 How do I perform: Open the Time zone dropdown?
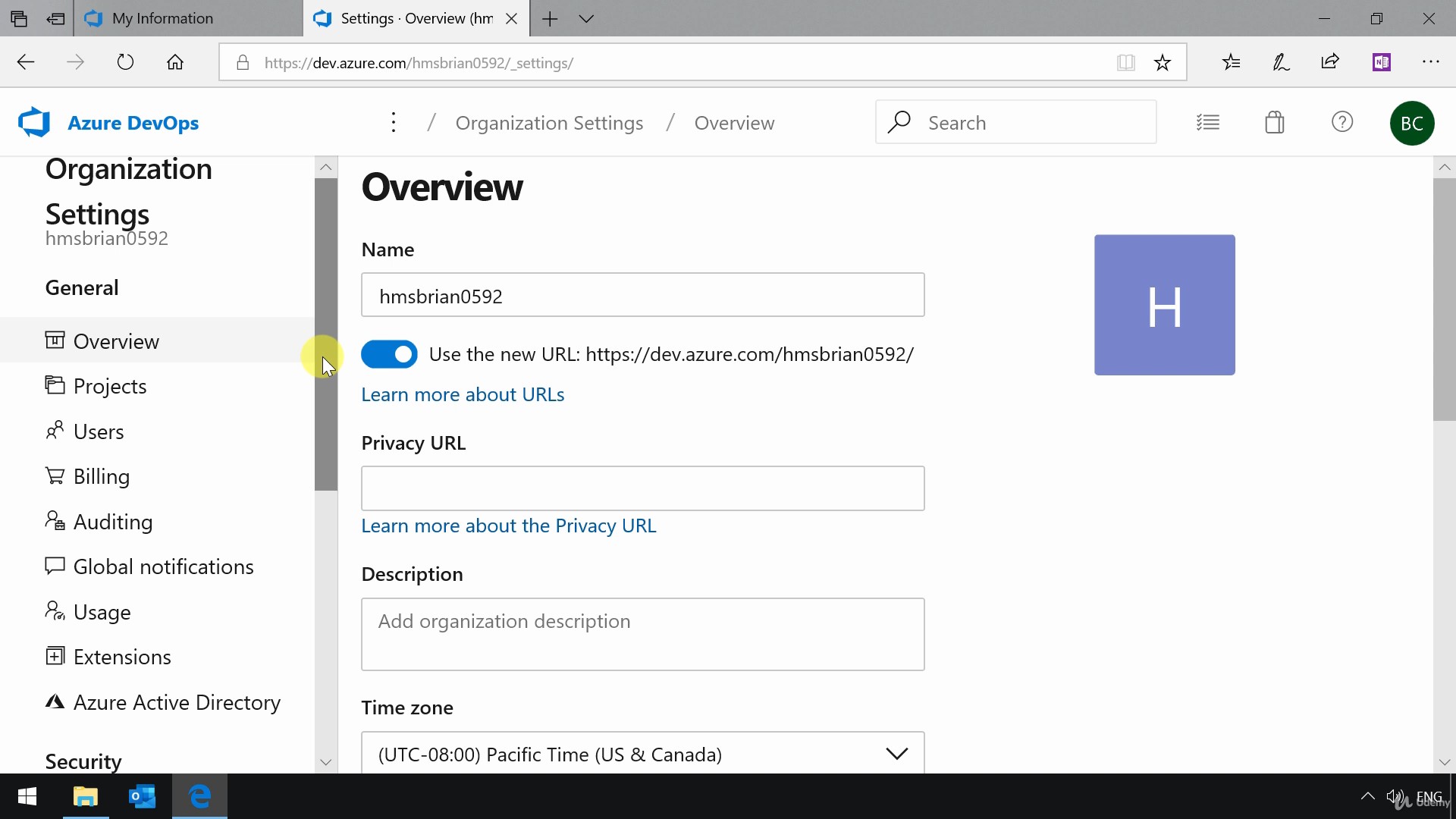[x=643, y=753]
